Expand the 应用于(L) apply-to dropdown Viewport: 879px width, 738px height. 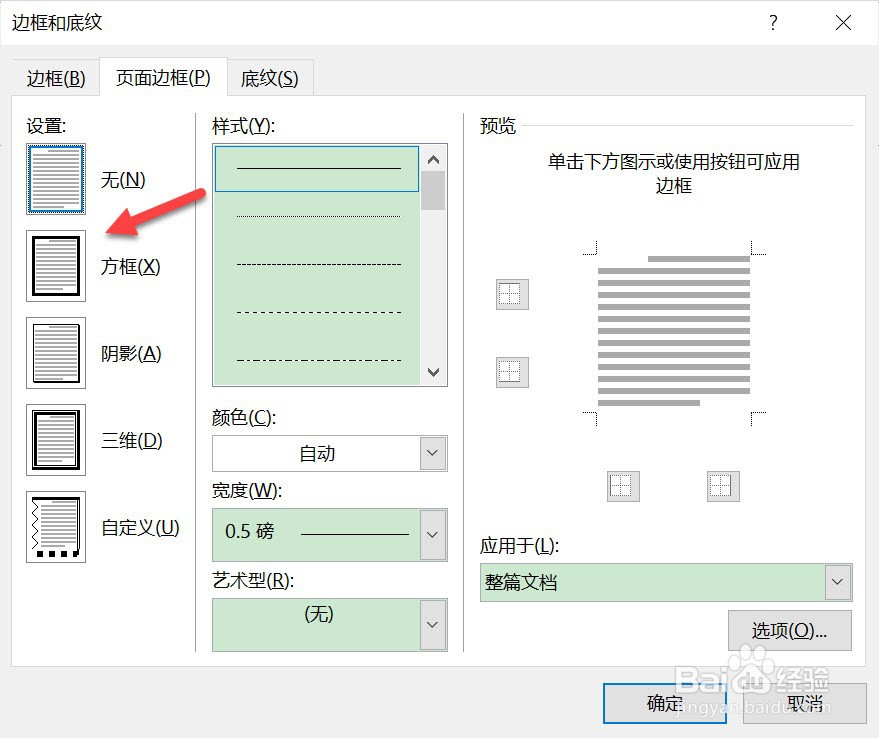tap(838, 582)
